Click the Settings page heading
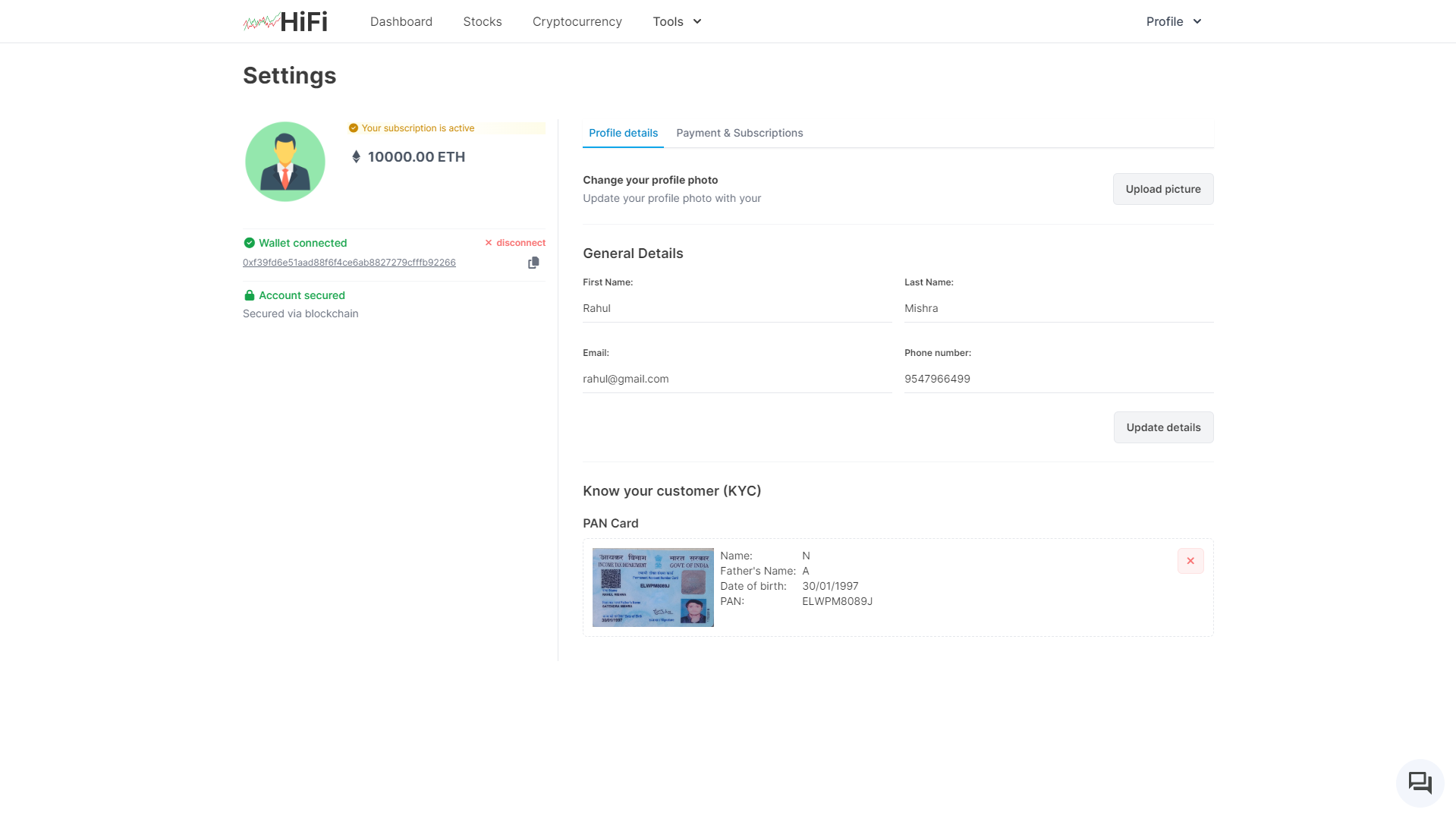1456x819 pixels. pos(289,76)
